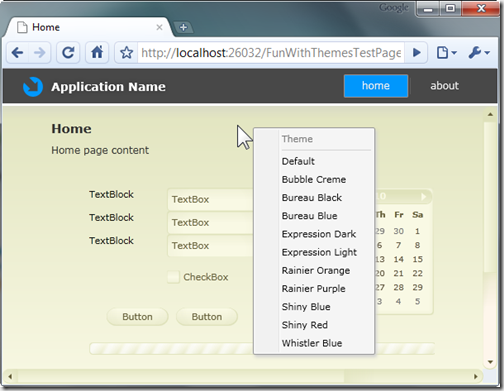Select date 22 in the calendar
Screen dimensions: 504x391
click(418, 273)
